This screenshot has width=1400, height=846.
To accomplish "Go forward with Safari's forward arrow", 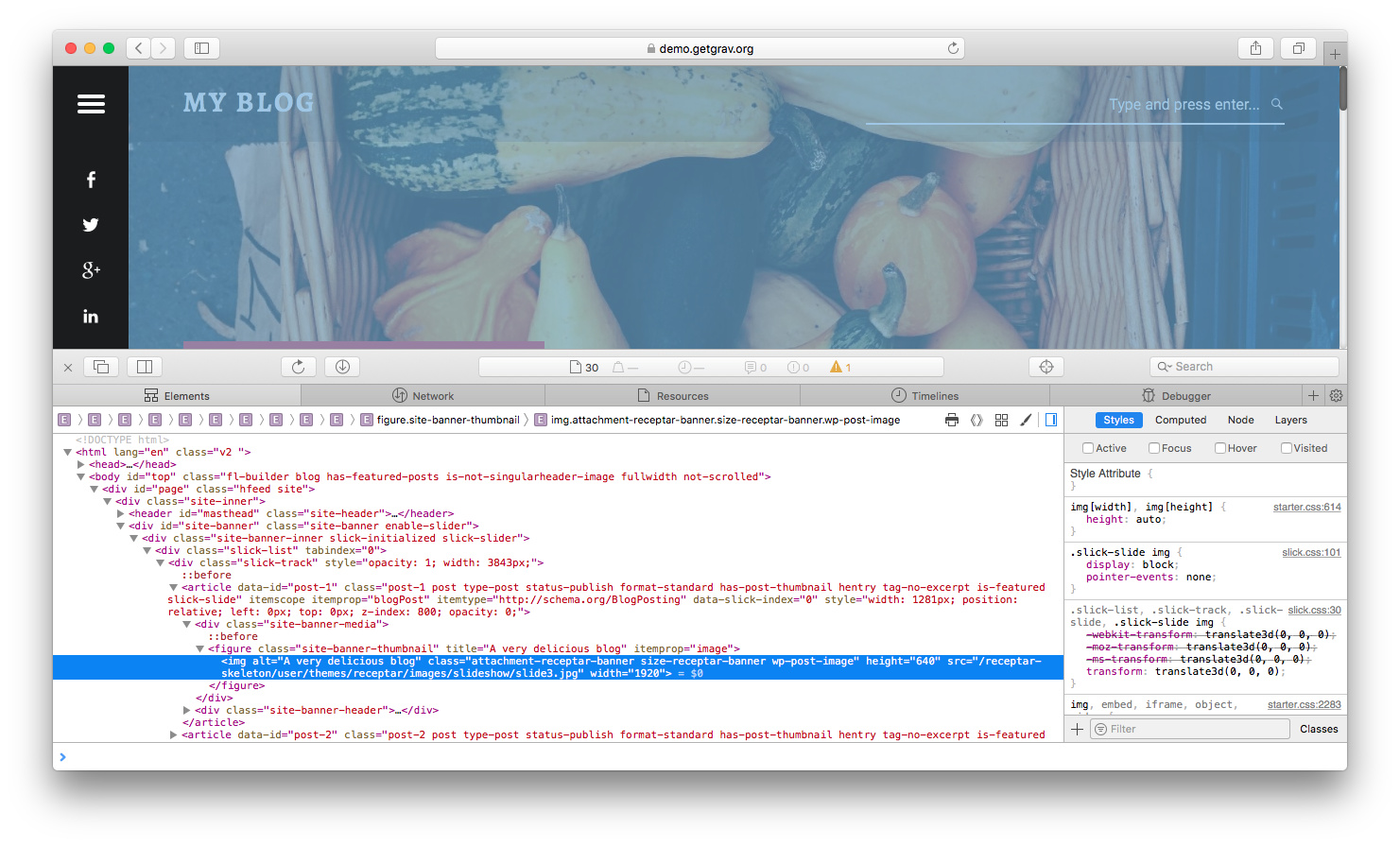I will pyautogui.click(x=164, y=48).
